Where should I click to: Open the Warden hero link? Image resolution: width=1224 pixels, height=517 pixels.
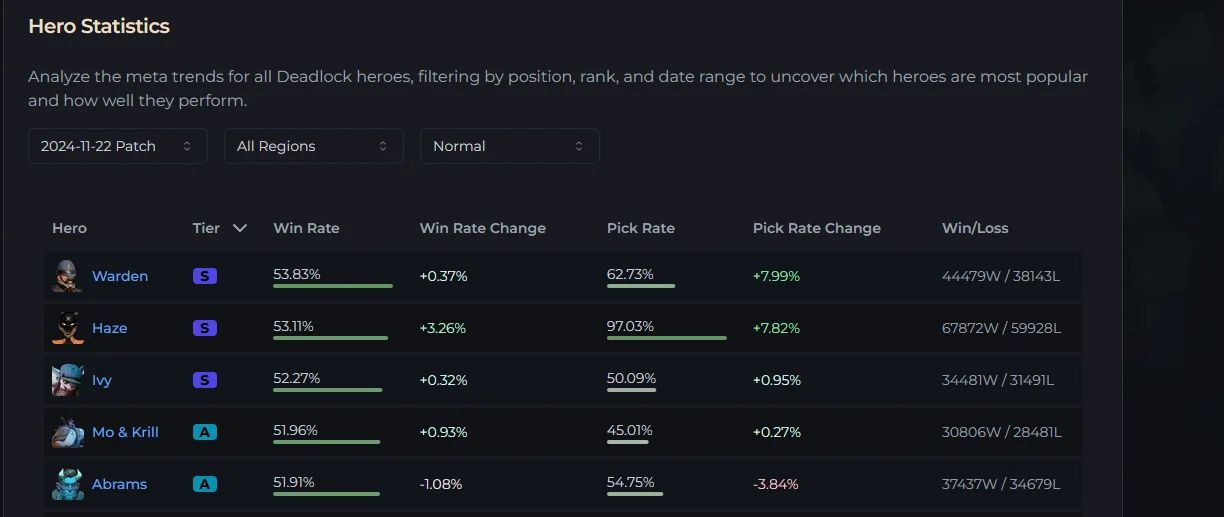120,276
